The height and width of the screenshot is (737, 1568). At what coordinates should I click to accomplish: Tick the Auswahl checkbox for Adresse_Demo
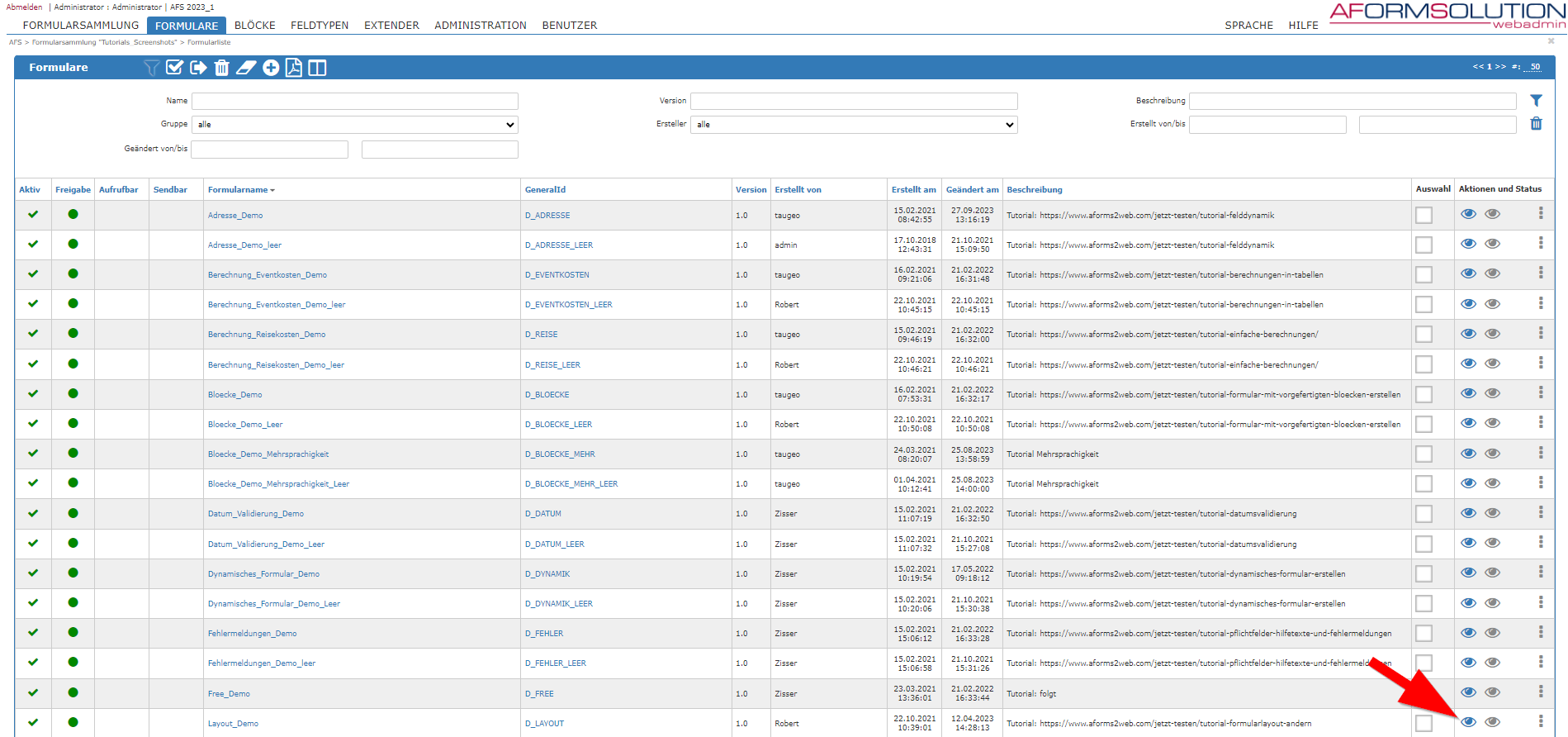1424,215
